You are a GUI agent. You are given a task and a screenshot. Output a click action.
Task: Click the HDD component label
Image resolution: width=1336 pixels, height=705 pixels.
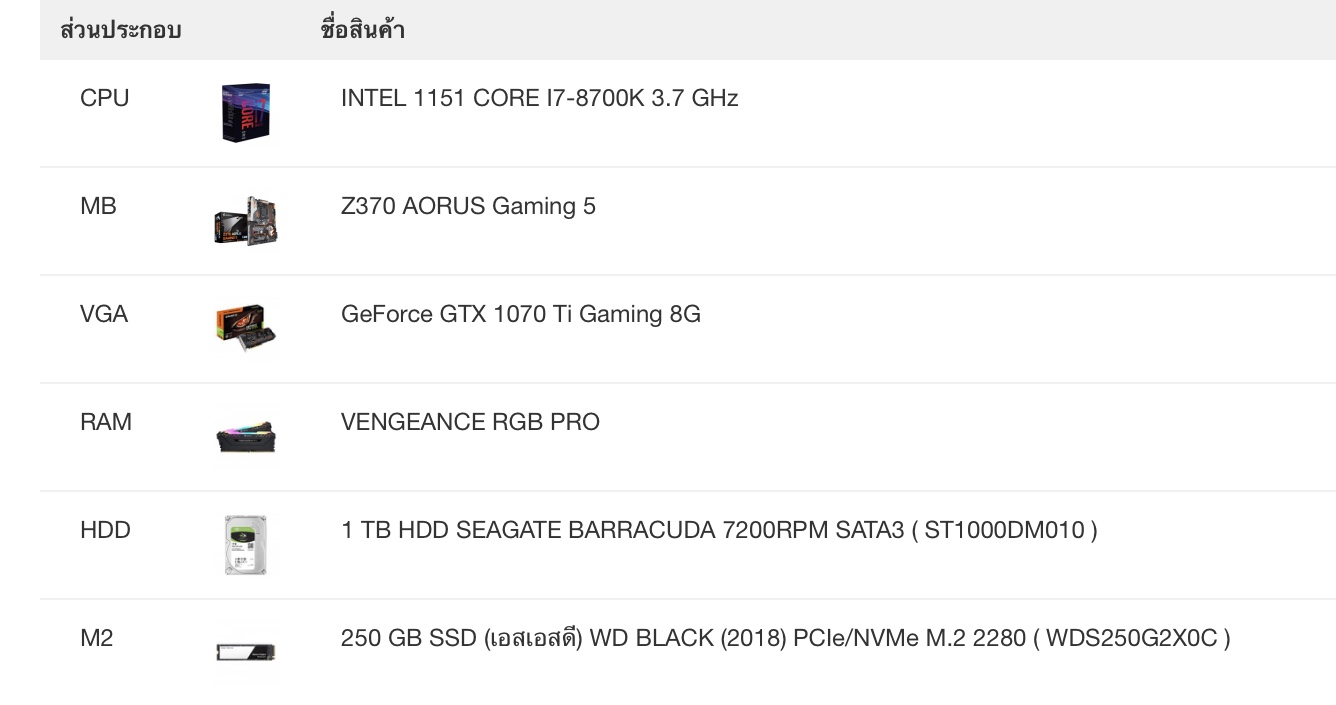105,530
